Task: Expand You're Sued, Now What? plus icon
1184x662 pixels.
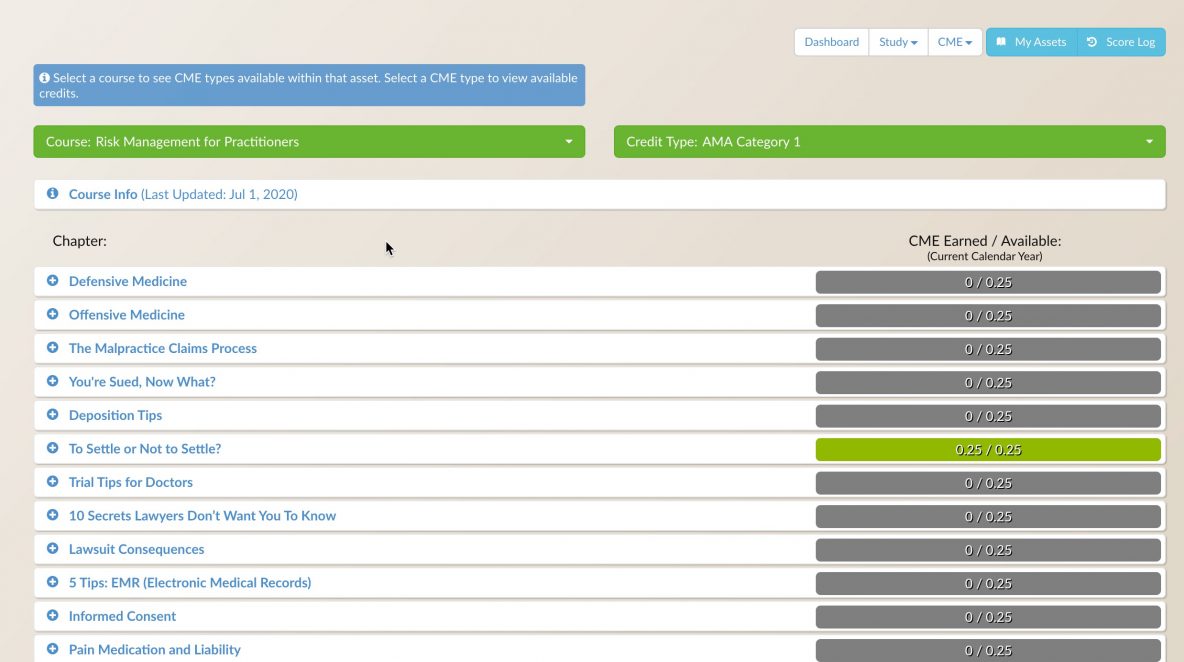Action: click(52, 381)
